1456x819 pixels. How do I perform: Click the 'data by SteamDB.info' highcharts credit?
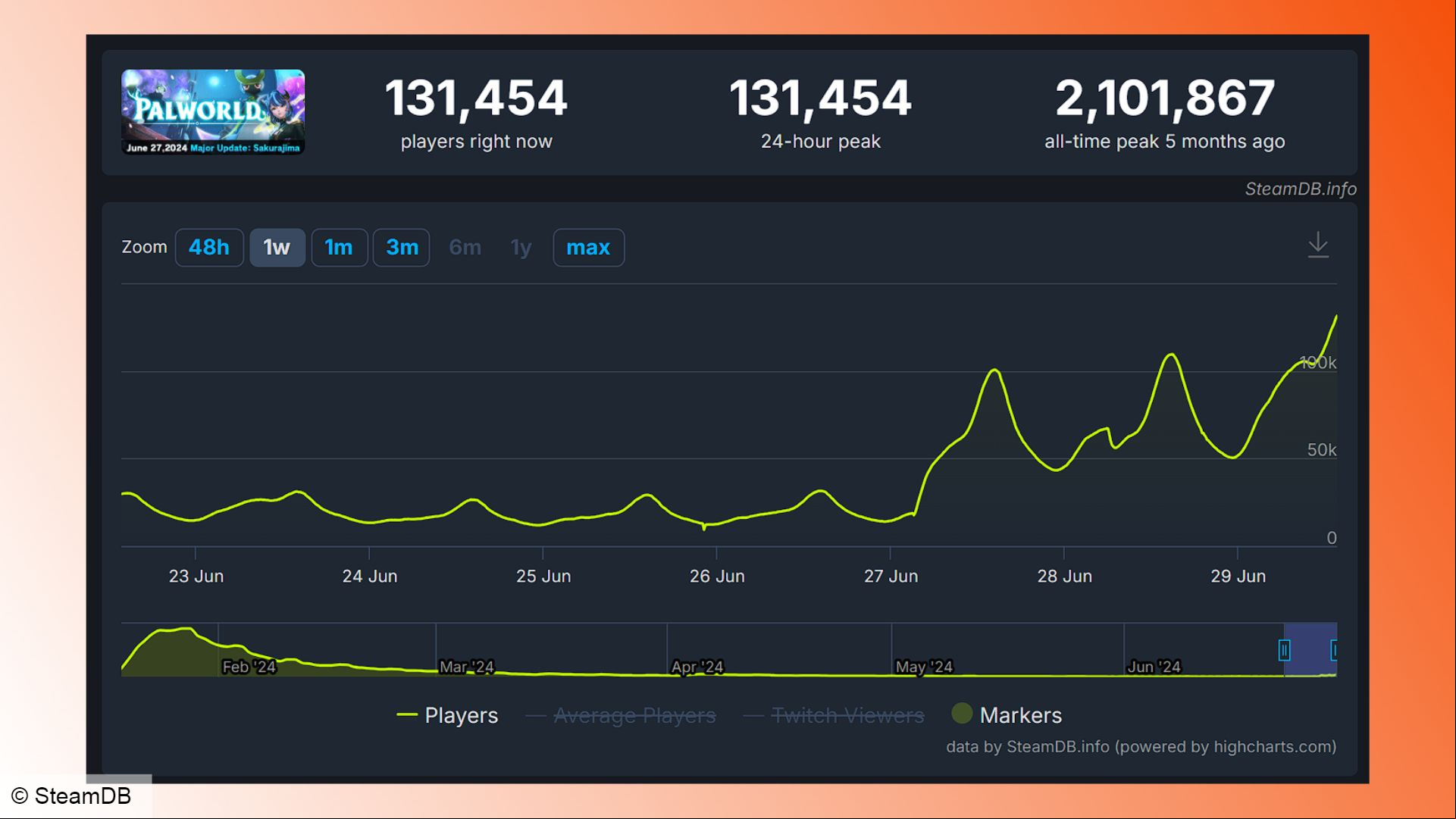[1141, 747]
